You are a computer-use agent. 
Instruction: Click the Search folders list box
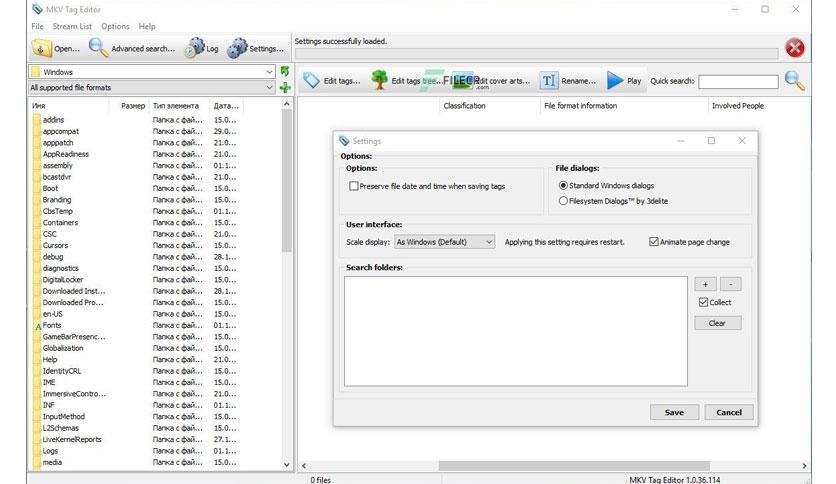(x=516, y=331)
